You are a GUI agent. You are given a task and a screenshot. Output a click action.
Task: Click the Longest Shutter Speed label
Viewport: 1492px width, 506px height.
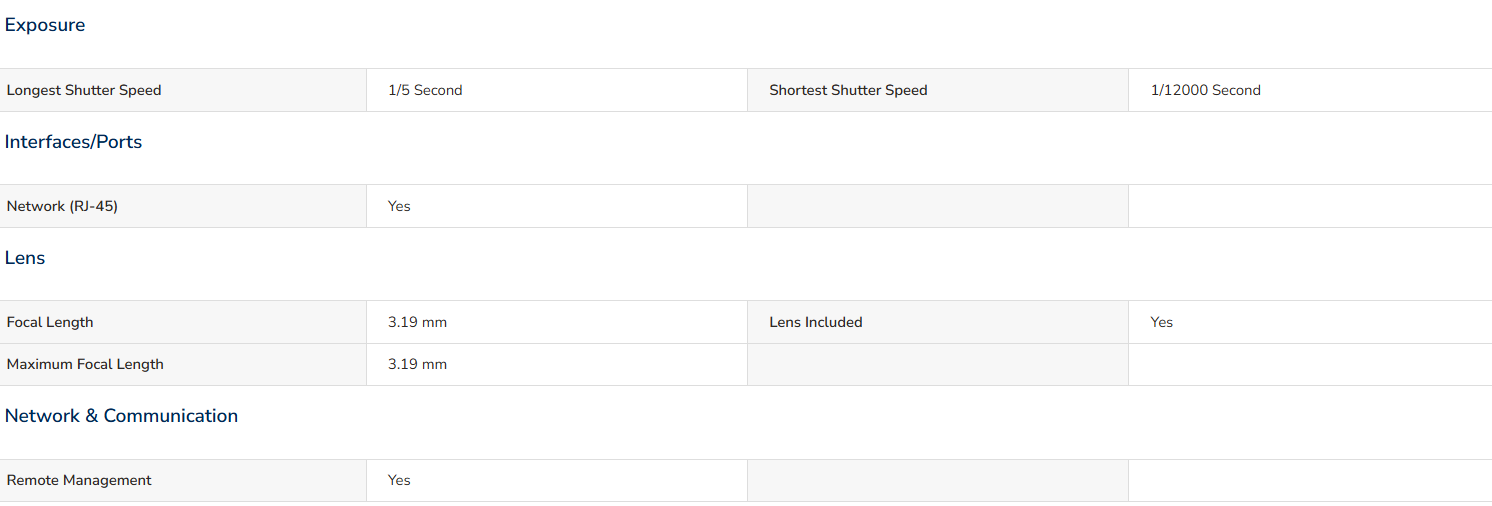point(84,90)
